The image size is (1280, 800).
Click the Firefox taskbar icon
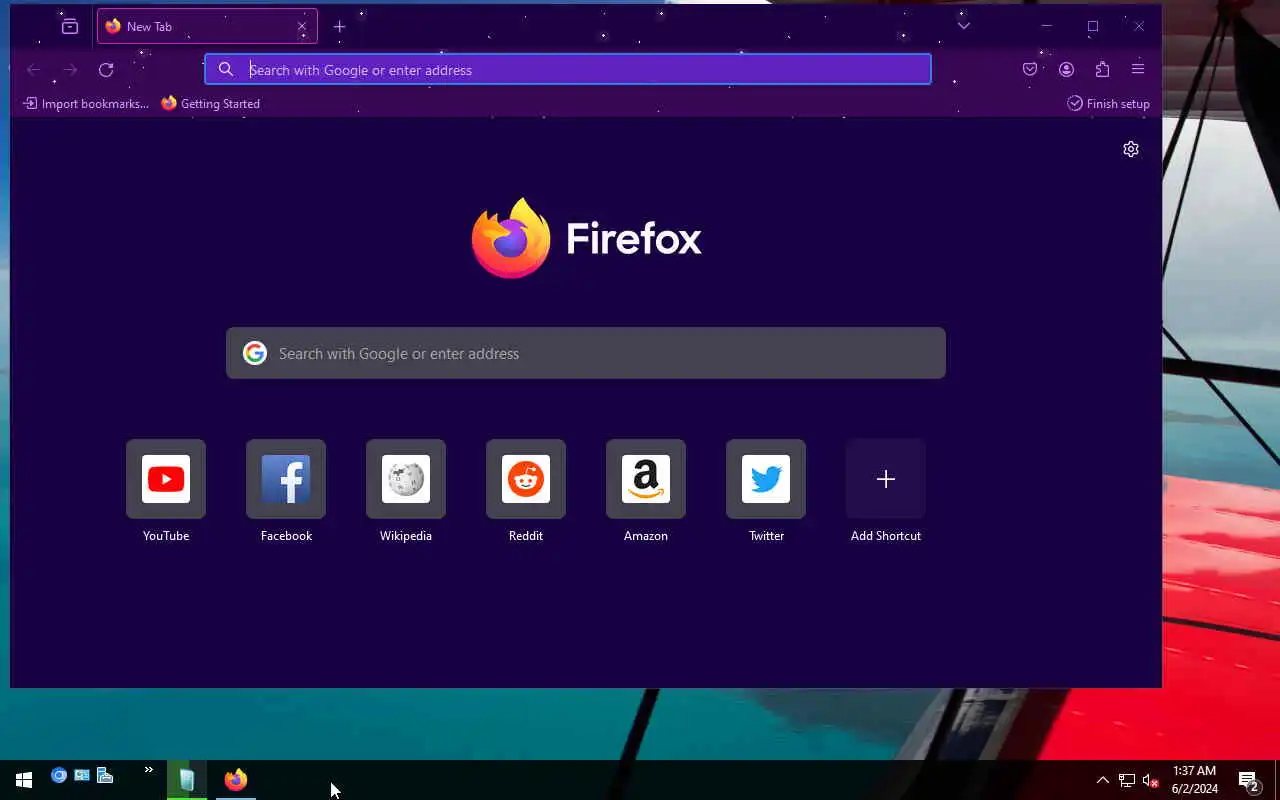(x=236, y=780)
